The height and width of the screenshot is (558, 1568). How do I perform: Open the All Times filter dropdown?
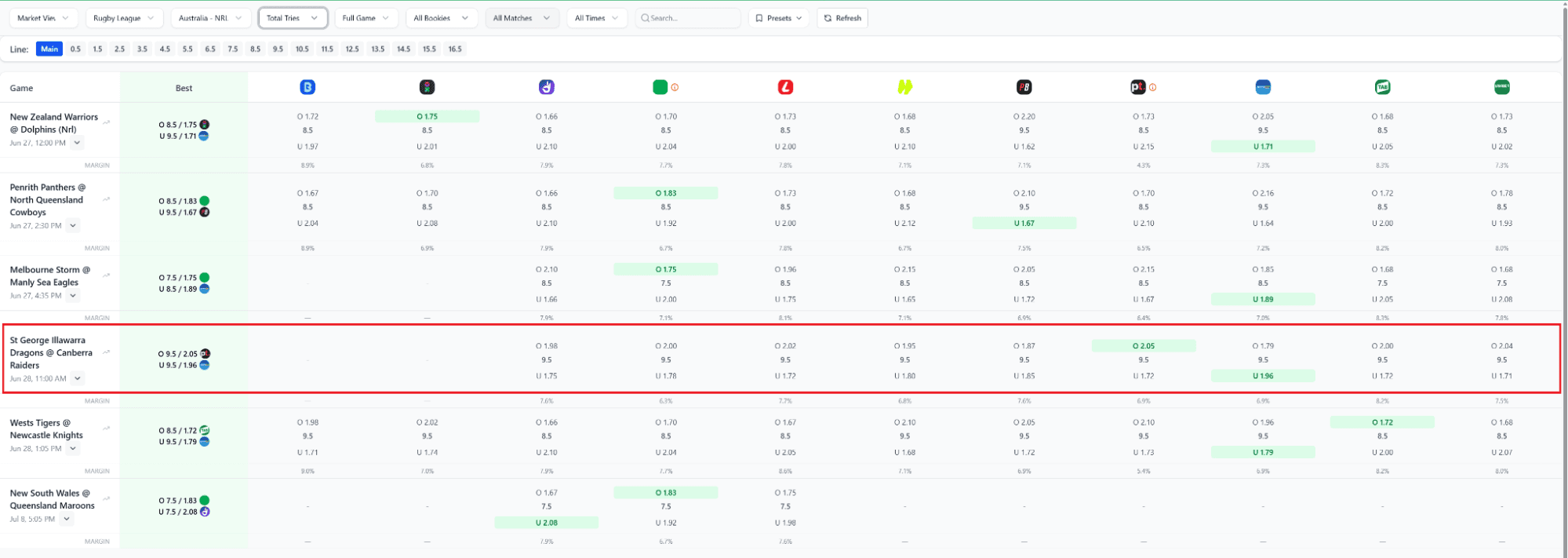[x=597, y=18]
